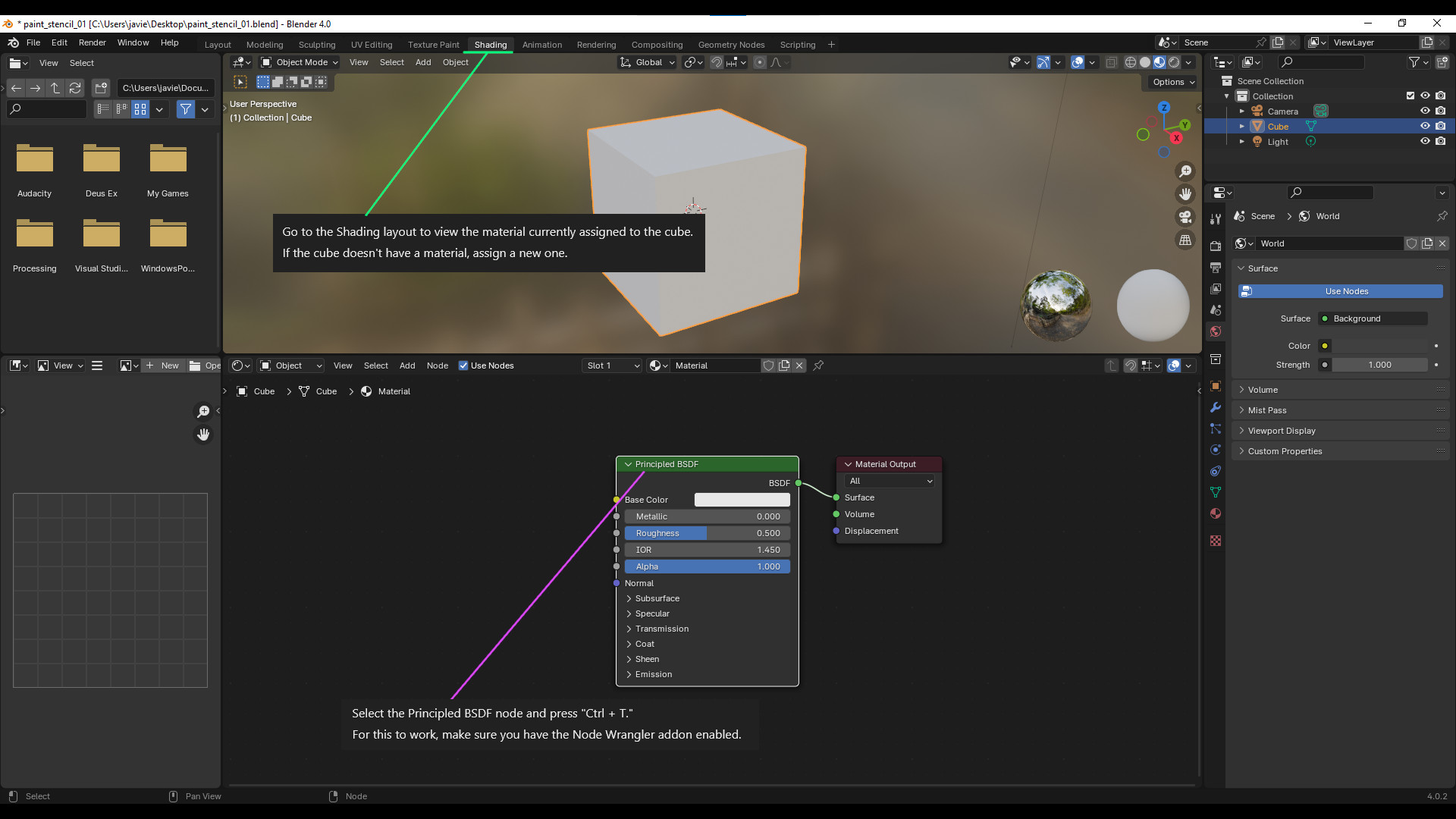Switch perspective/orthographic view with grid icon
The width and height of the screenshot is (1456, 819).
(x=1185, y=240)
